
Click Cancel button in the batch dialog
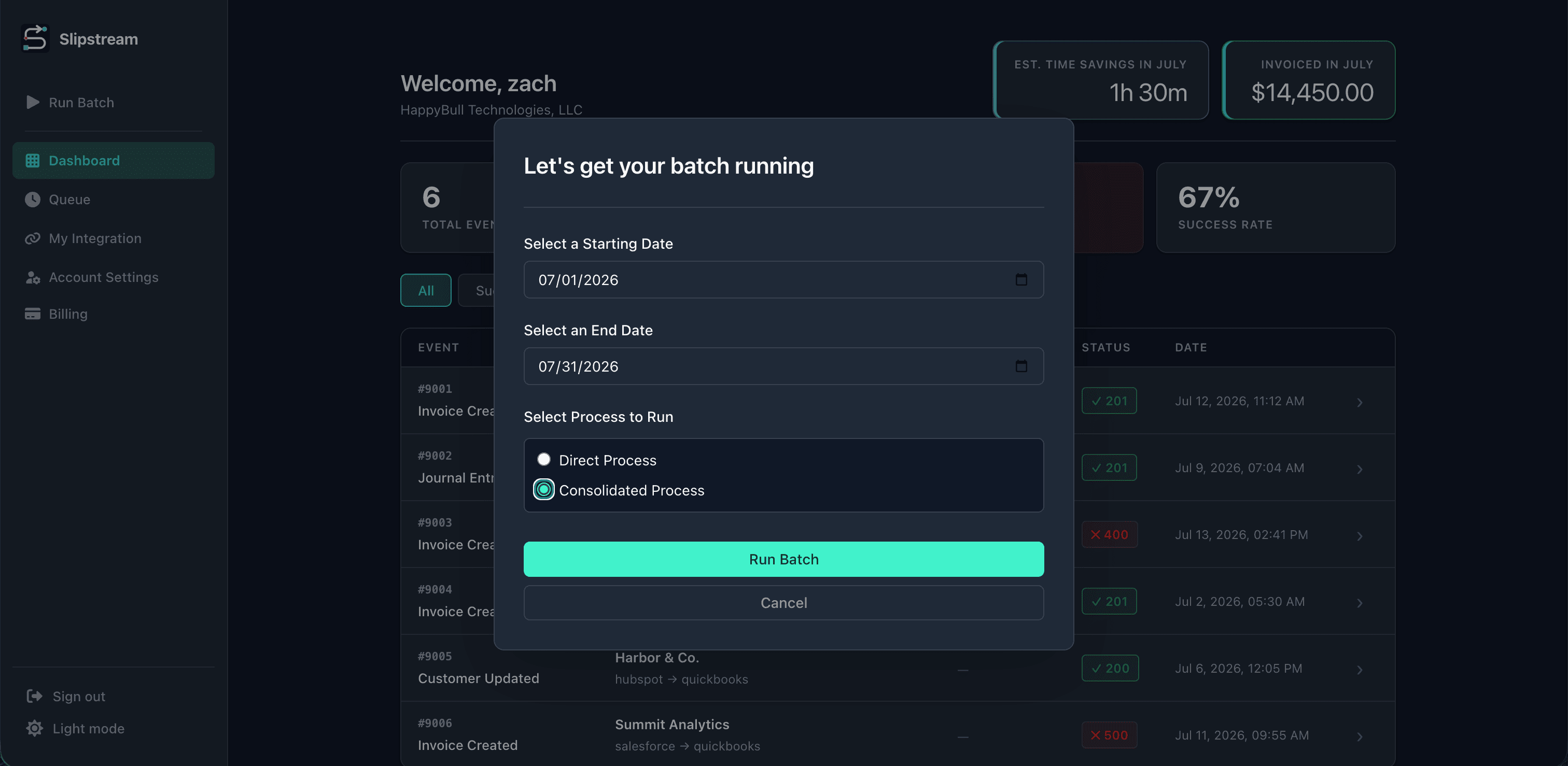pos(783,603)
